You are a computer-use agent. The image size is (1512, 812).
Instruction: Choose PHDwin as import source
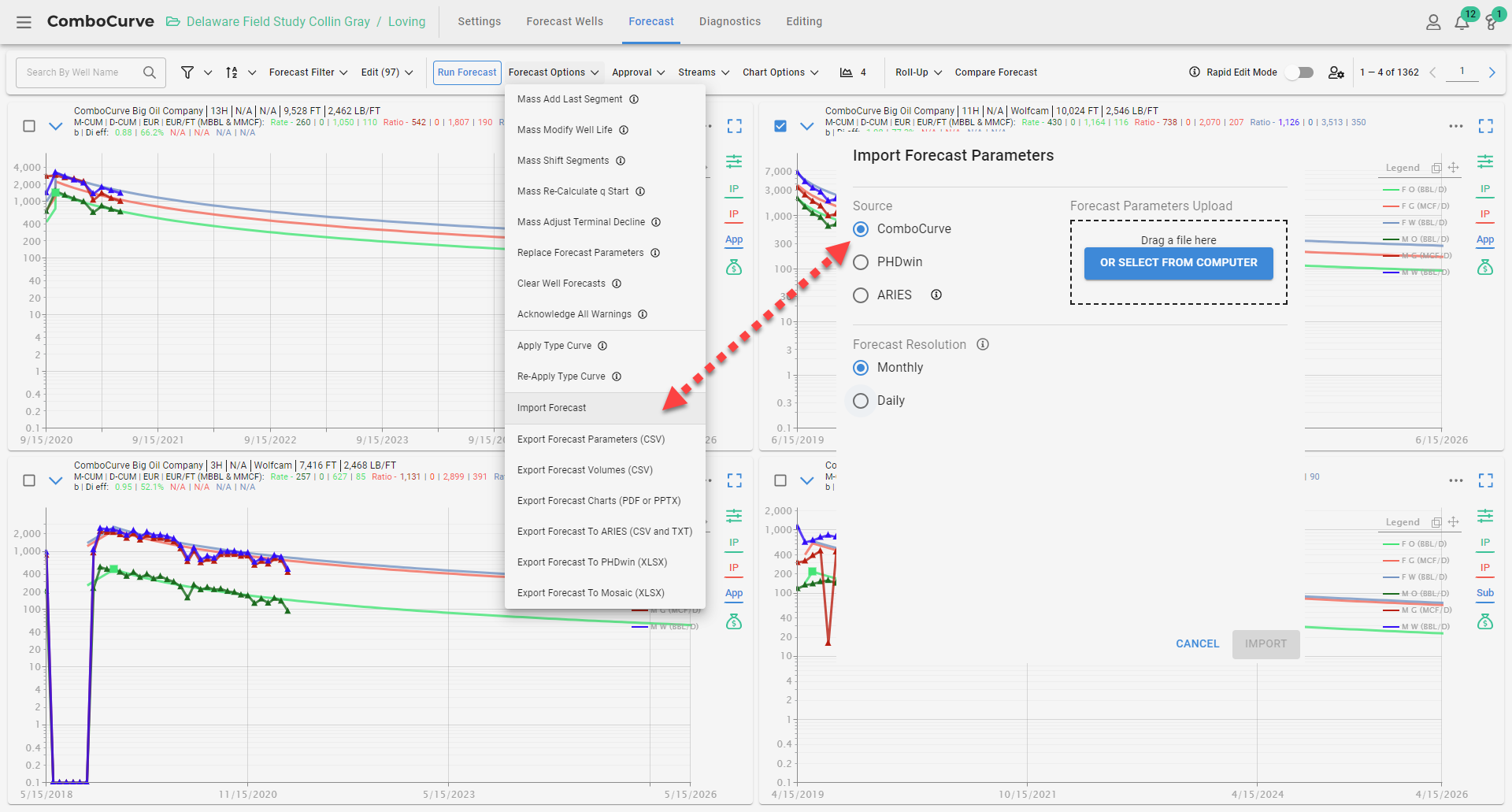coord(861,262)
